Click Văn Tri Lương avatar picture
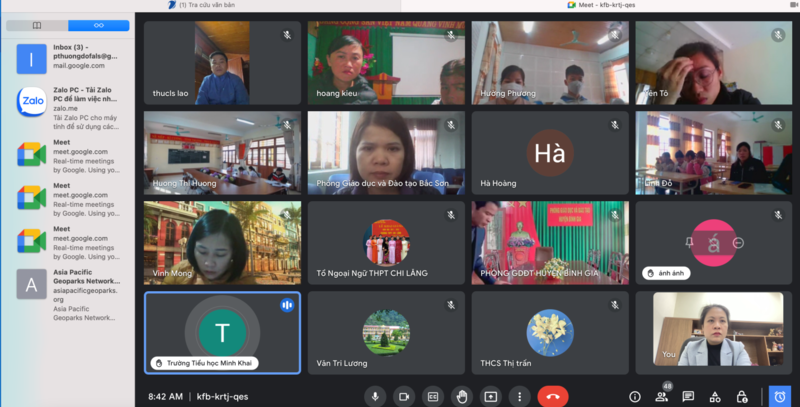This screenshot has height=407, width=800. coord(386,333)
